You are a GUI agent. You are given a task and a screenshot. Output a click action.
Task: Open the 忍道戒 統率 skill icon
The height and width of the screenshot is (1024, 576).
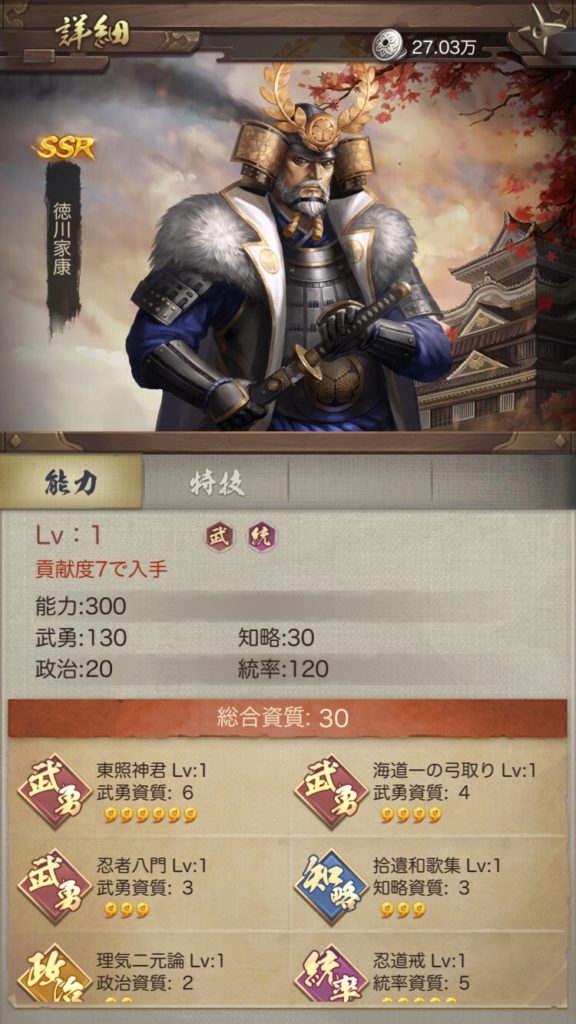(331, 975)
